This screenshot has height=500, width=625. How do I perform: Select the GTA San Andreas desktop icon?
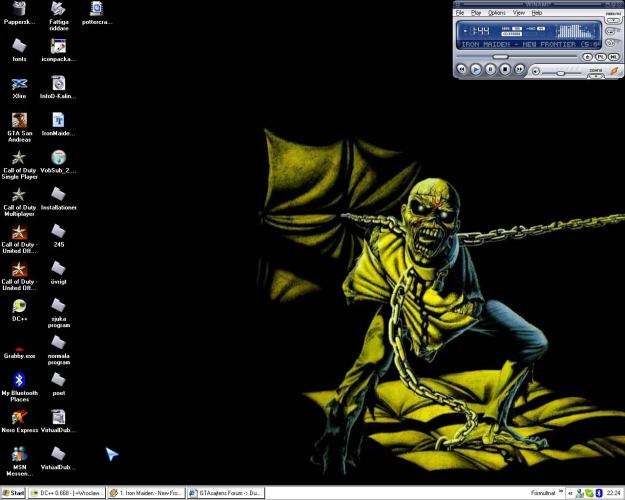(19, 123)
